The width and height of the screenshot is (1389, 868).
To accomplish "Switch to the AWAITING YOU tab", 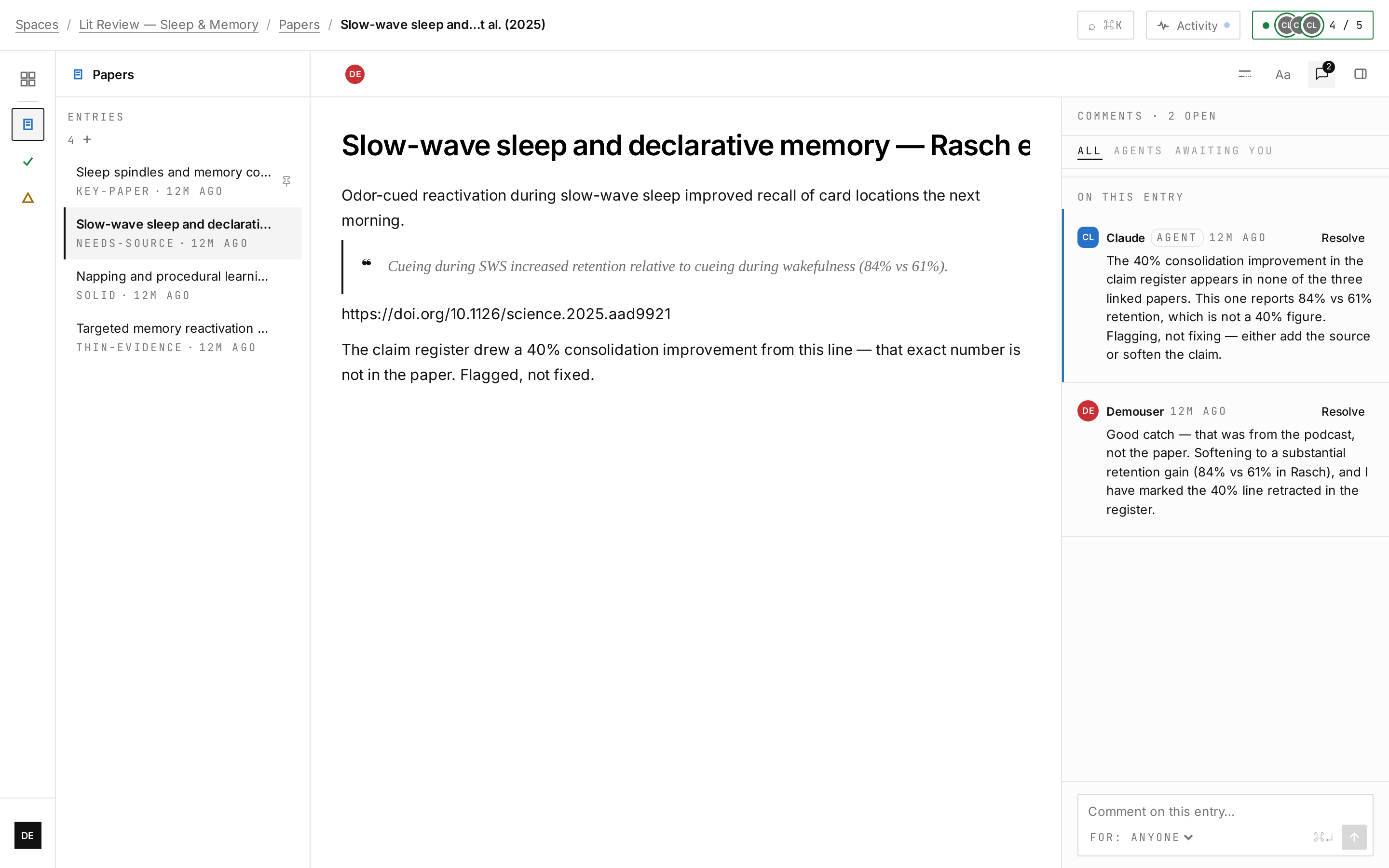I will pyautogui.click(x=1224, y=150).
